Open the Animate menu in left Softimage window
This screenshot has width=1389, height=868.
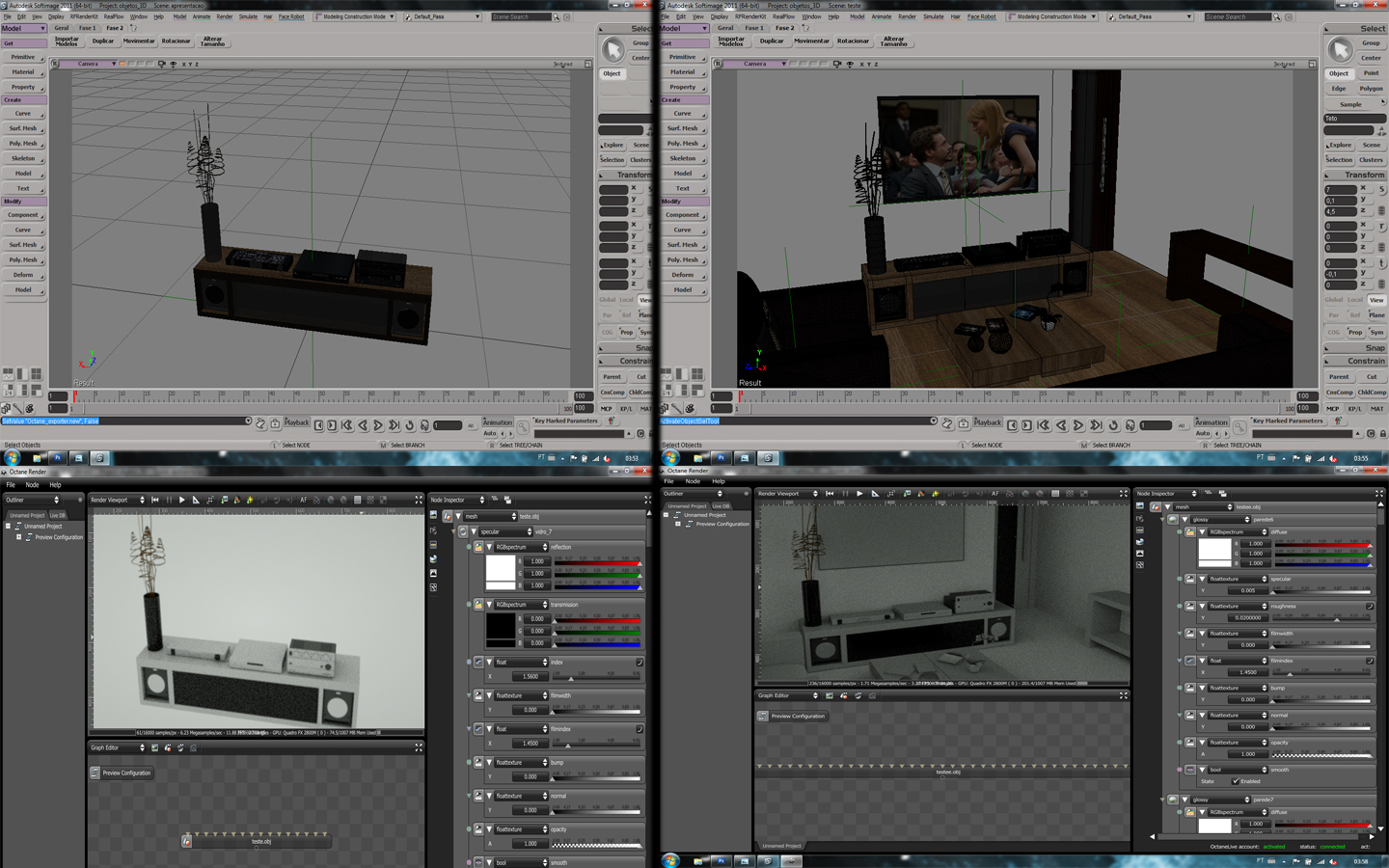[202, 16]
